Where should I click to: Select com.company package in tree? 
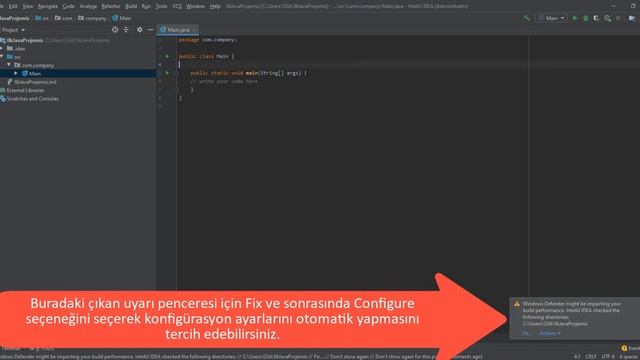(x=34, y=65)
